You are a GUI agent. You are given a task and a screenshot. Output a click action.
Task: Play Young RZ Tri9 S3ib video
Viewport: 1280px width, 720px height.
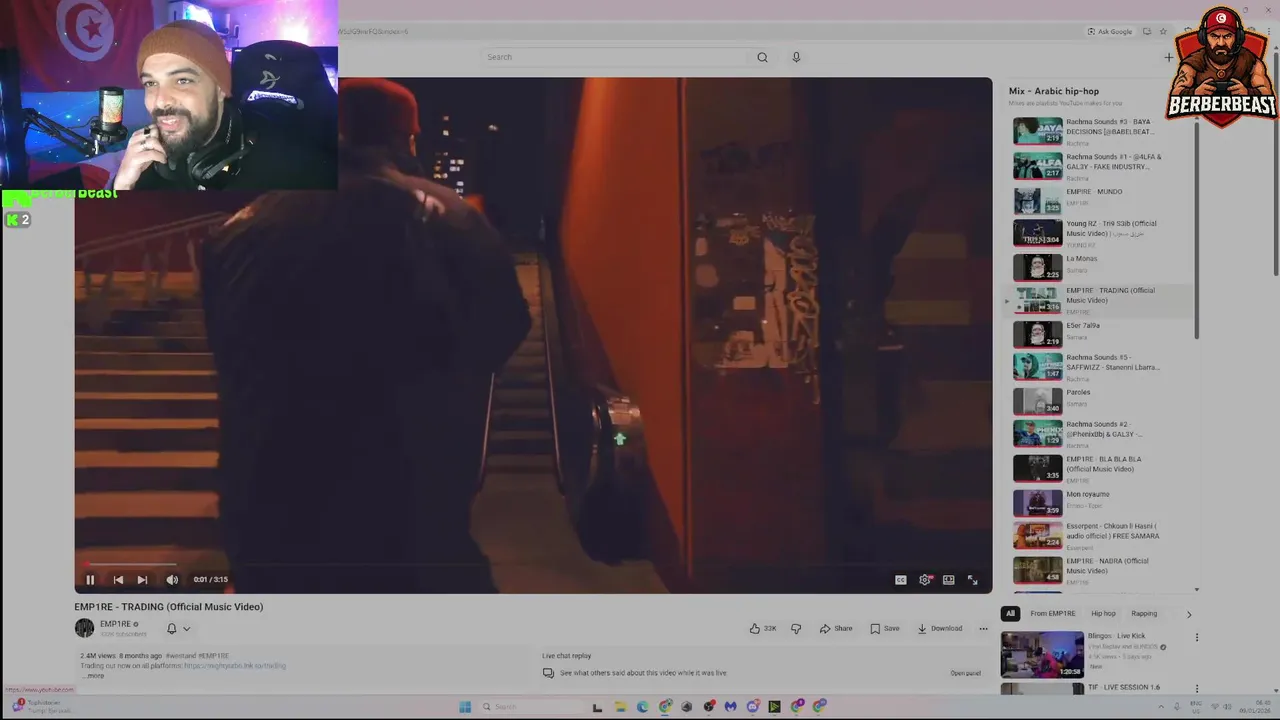[1100, 232]
